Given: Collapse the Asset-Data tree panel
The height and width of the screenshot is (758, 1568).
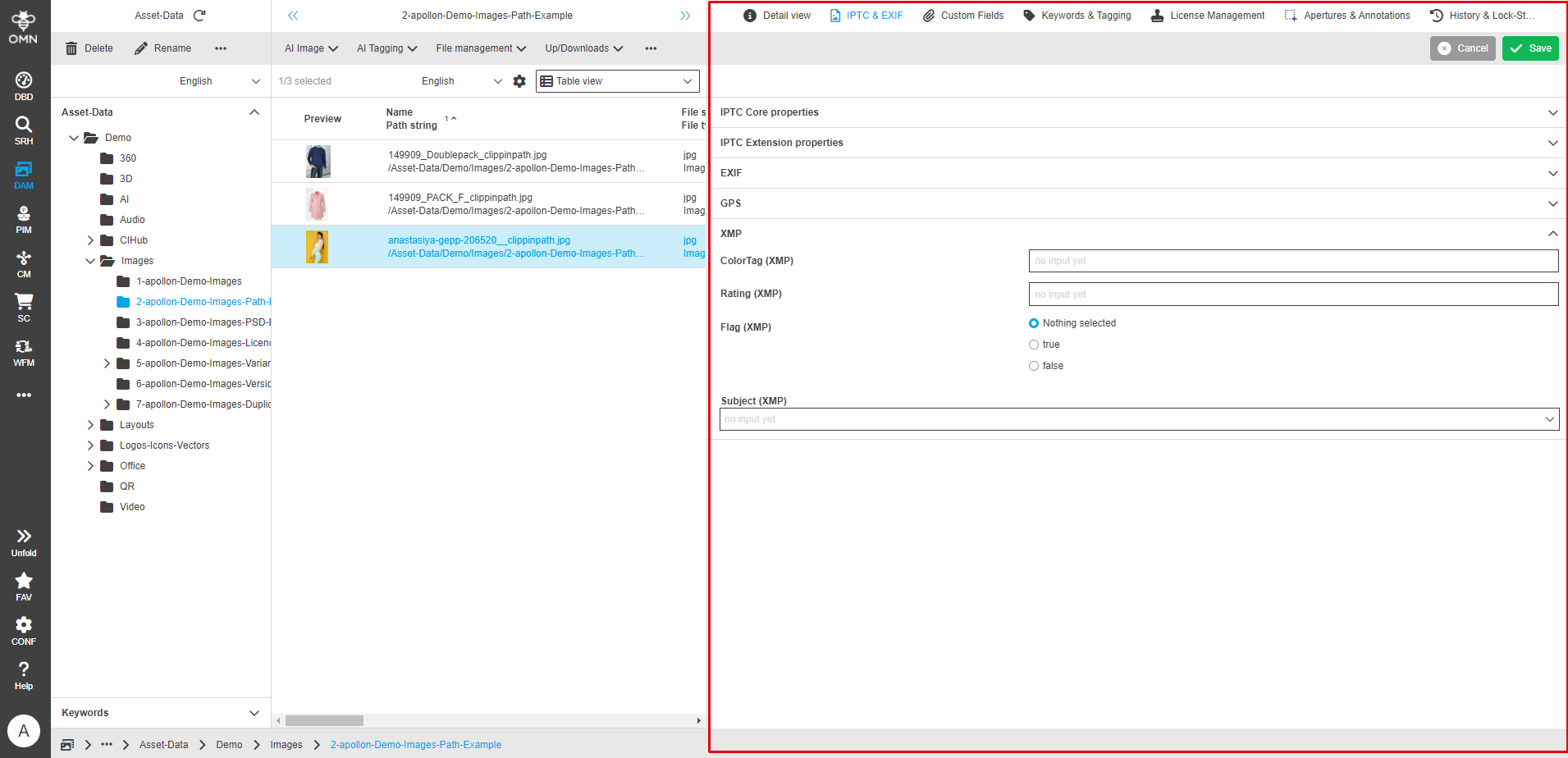Looking at the screenshot, I should (x=254, y=112).
